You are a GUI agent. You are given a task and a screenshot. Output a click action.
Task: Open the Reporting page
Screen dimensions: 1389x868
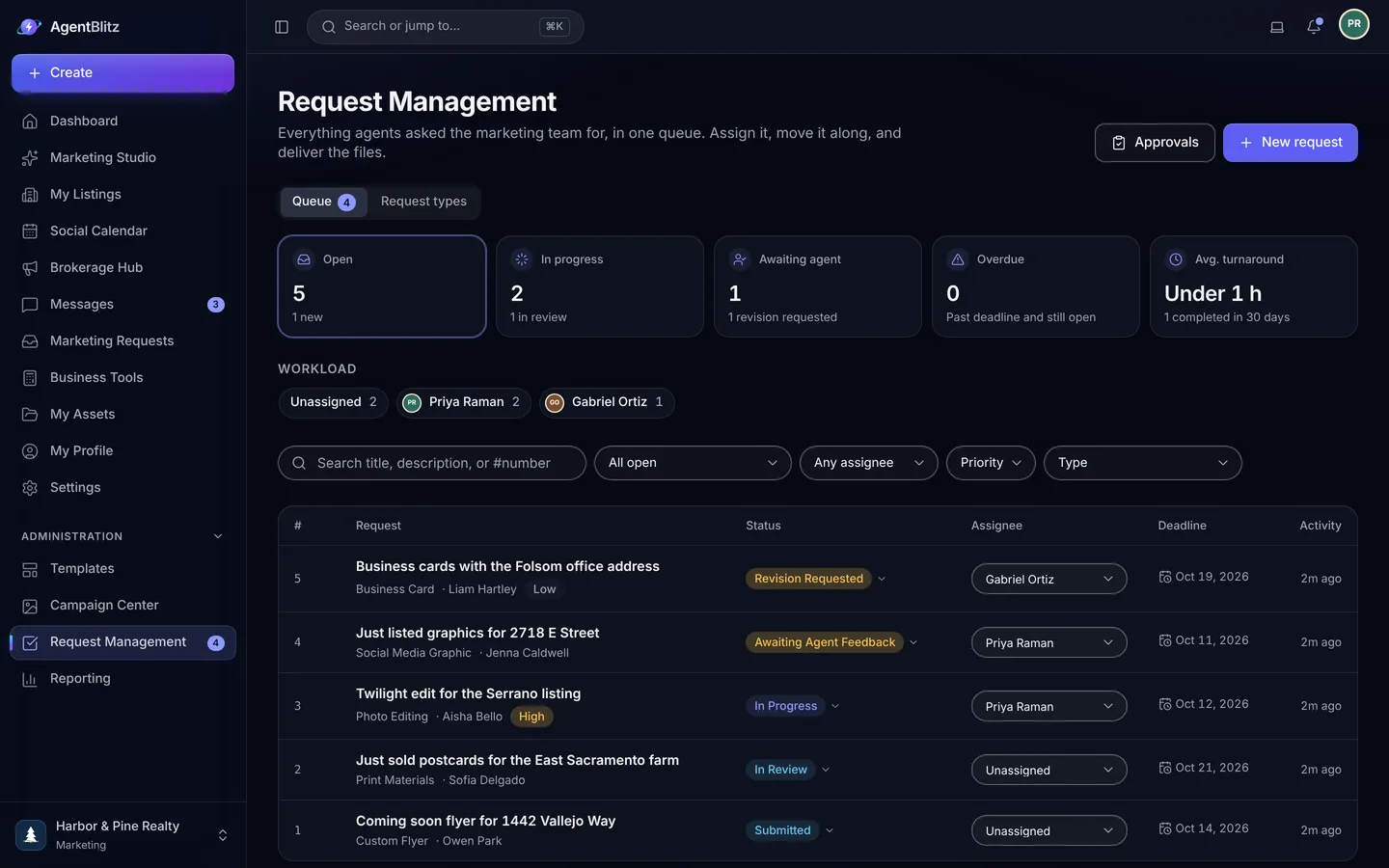point(123,679)
